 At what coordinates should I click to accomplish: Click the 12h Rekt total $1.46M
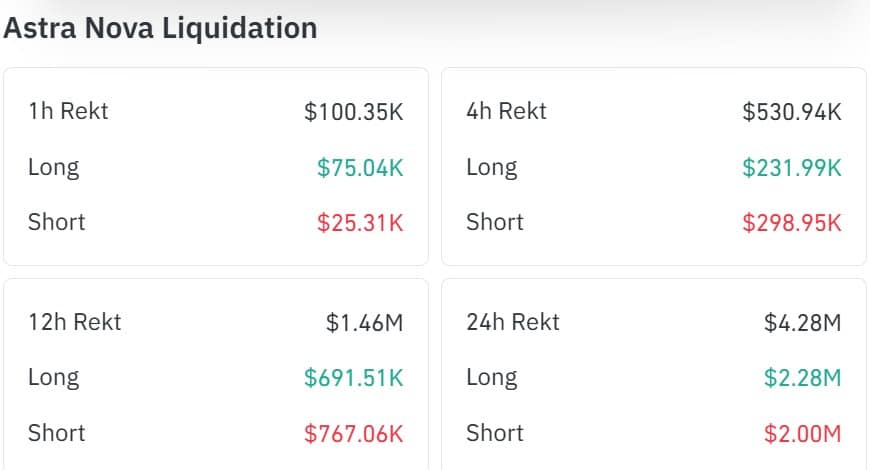pos(364,322)
